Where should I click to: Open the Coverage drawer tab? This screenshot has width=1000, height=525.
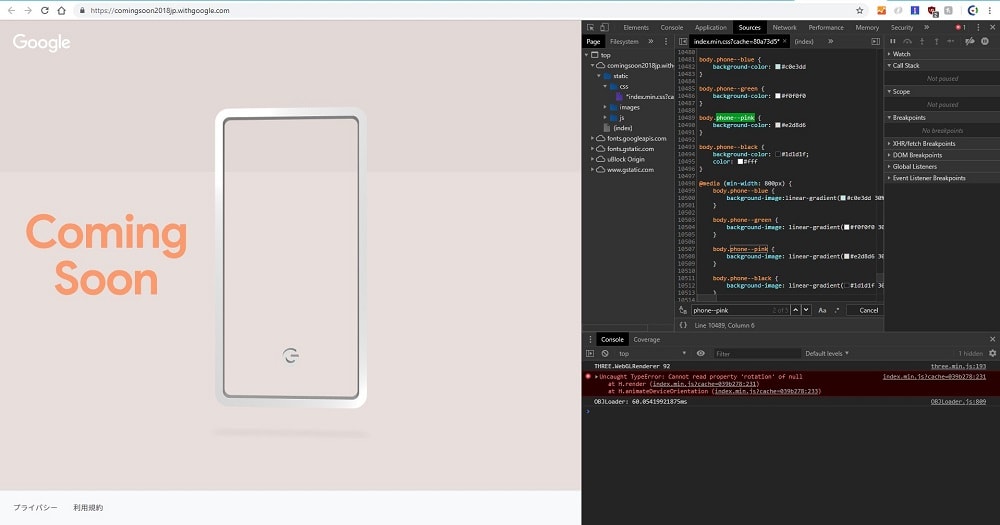pos(647,339)
